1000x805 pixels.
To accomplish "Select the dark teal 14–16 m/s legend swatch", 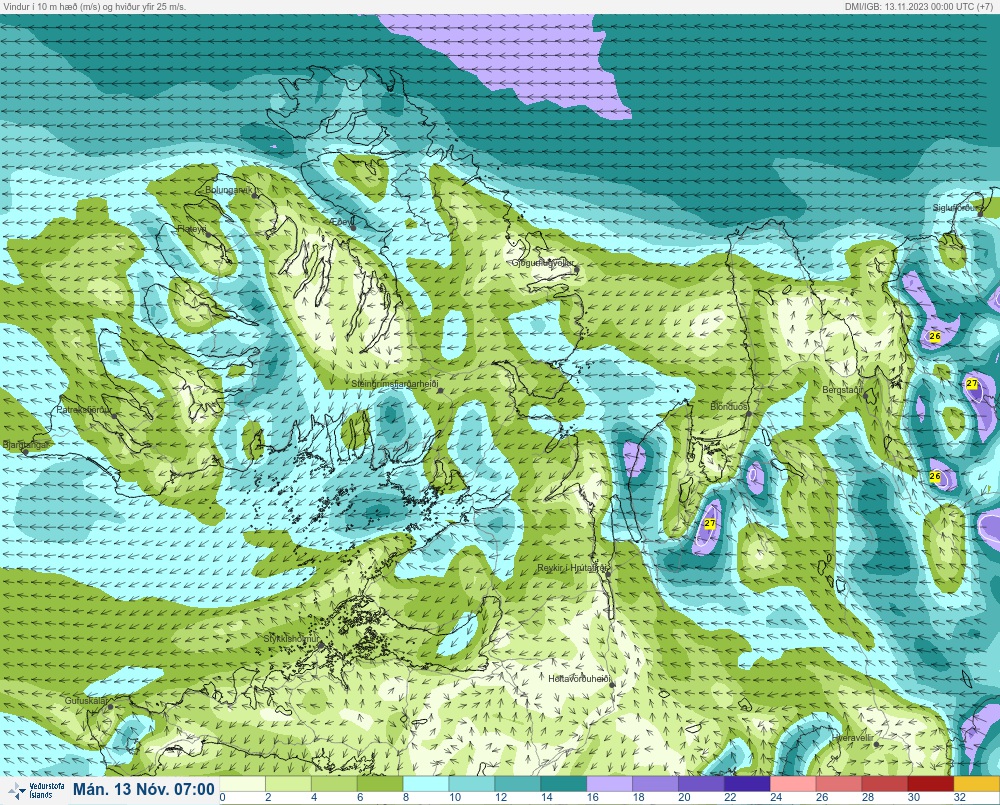I will (x=564, y=783).
